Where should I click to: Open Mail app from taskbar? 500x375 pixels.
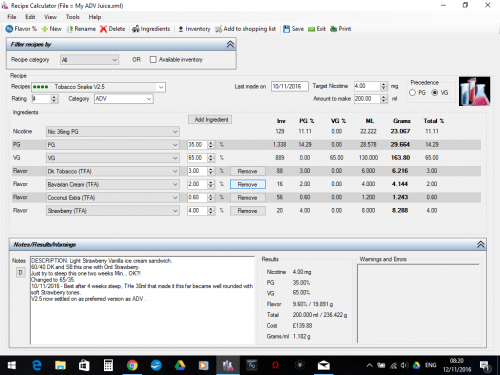pos(324,366)
